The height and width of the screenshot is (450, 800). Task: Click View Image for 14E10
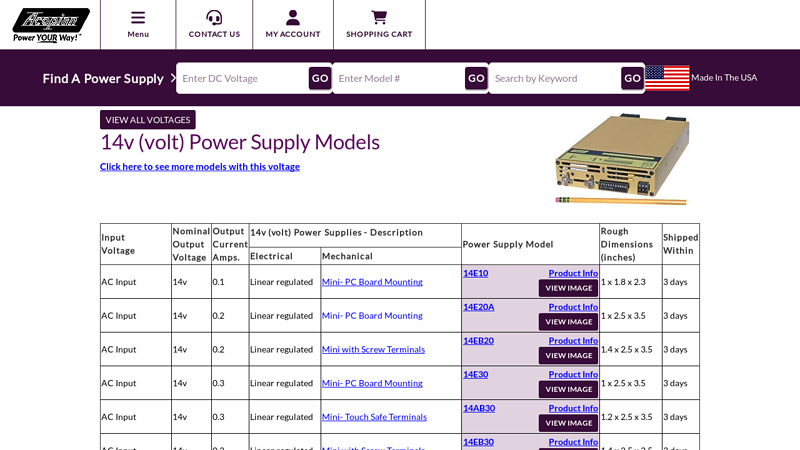click(568, 288)
